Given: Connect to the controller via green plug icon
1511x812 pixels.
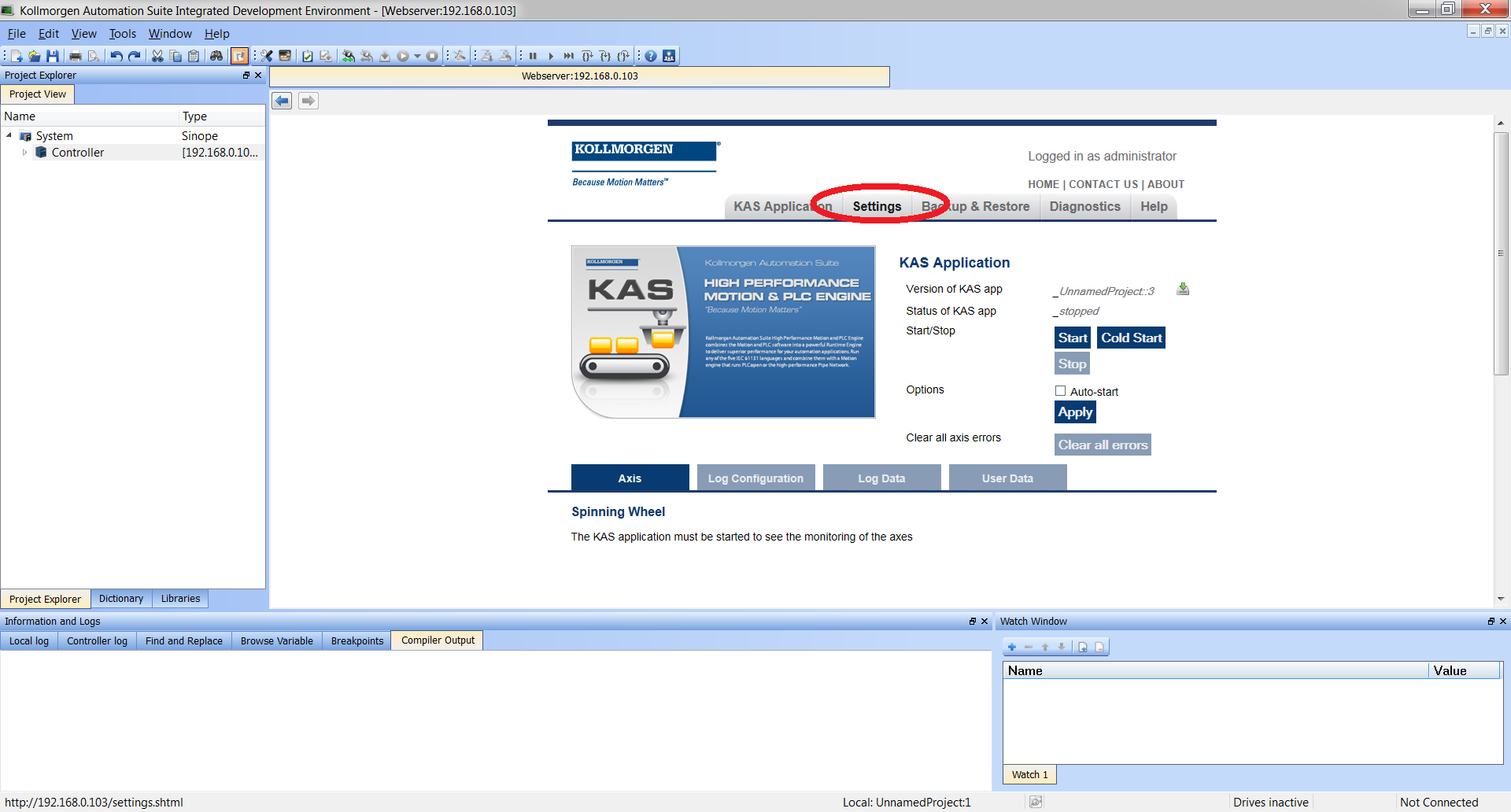Looking at the screenshot, I should point(349,56).
